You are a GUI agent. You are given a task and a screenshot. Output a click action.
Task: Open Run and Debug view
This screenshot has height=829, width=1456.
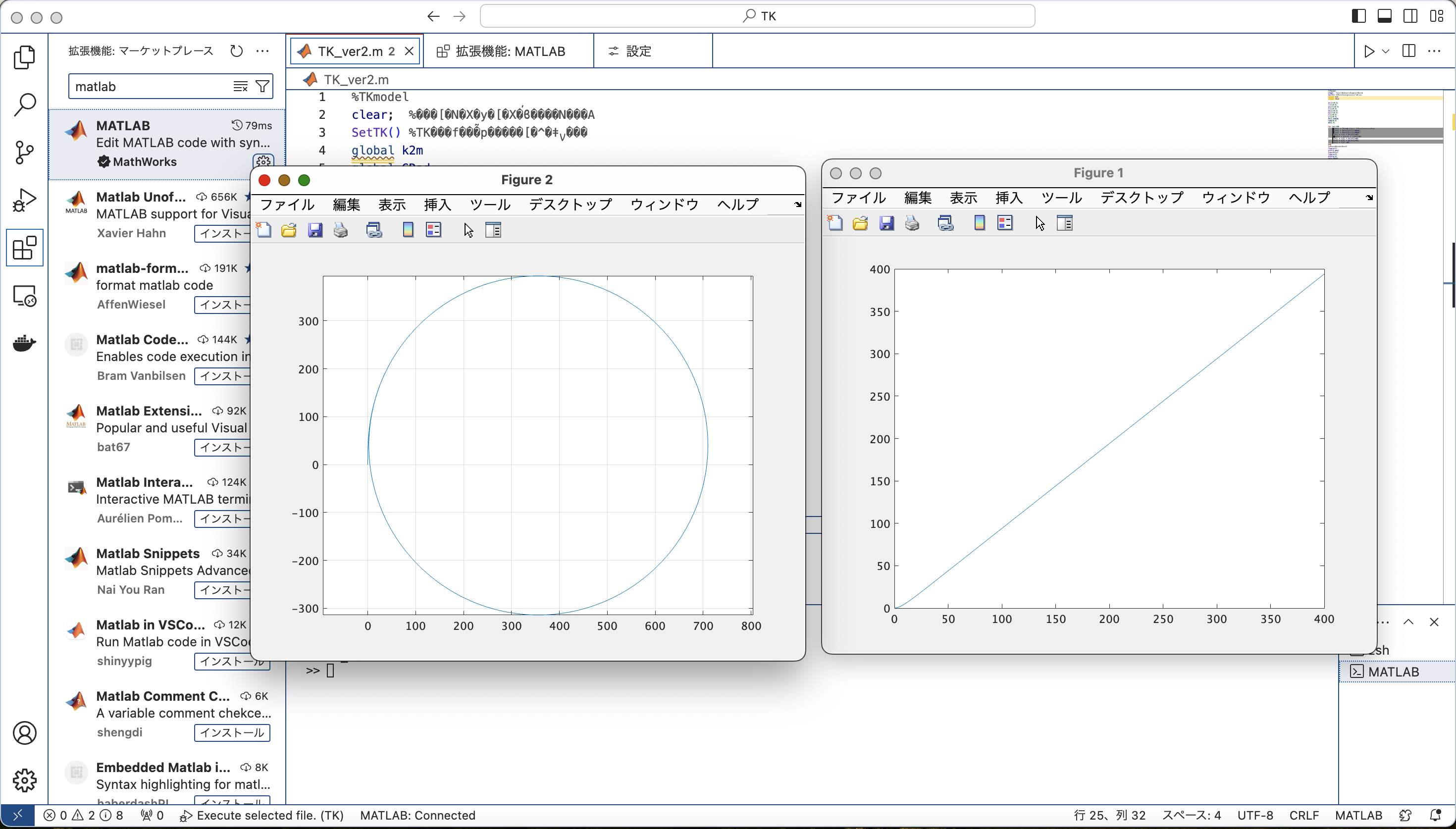pos(24,200)
